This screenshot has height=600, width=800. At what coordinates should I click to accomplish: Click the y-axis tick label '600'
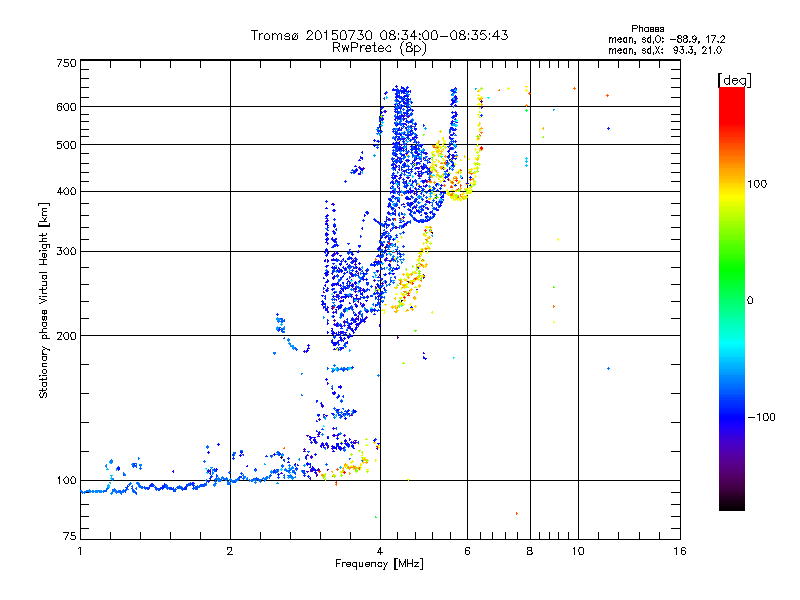(x=67, y=107)
